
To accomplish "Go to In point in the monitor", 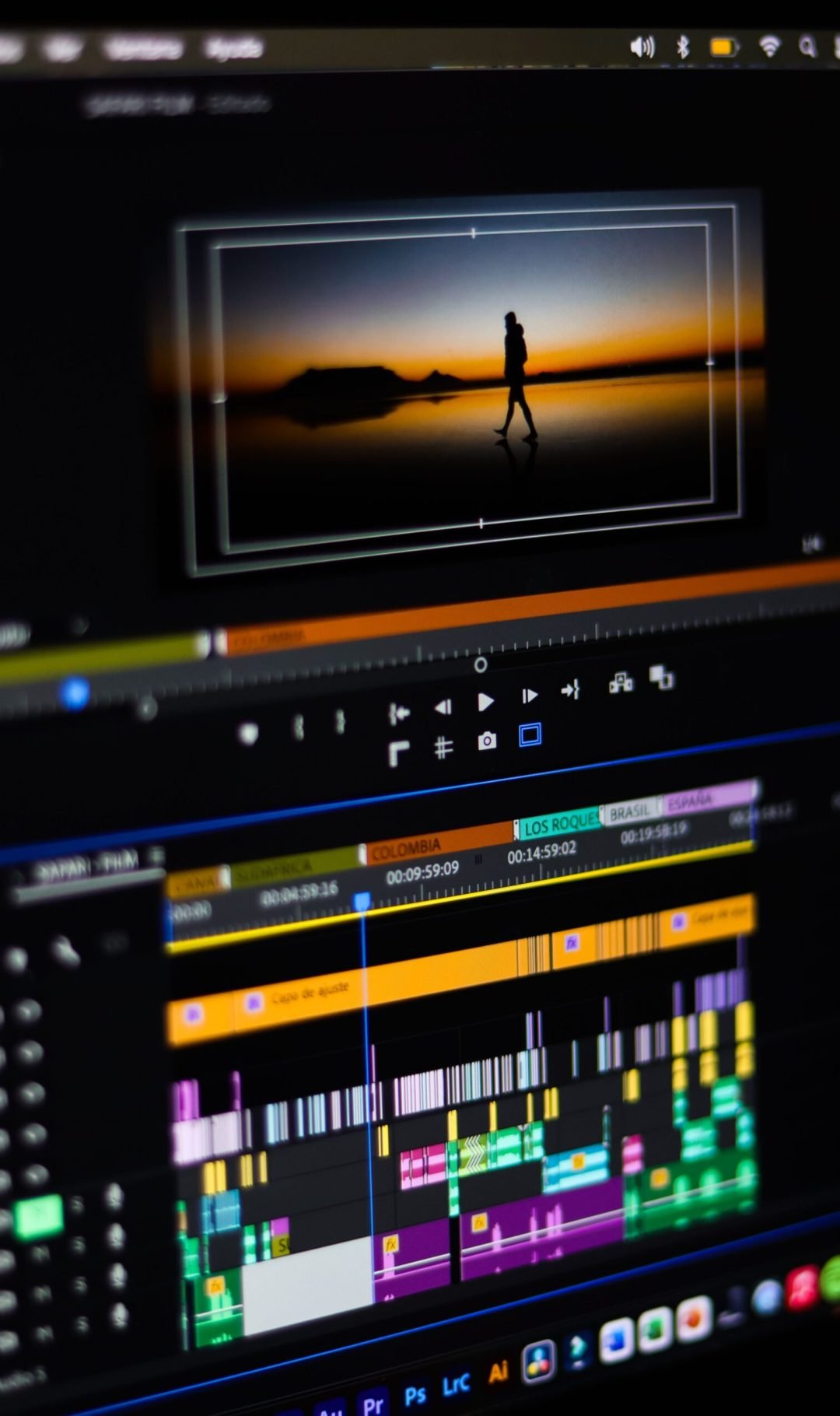I will tap(398, 712).
